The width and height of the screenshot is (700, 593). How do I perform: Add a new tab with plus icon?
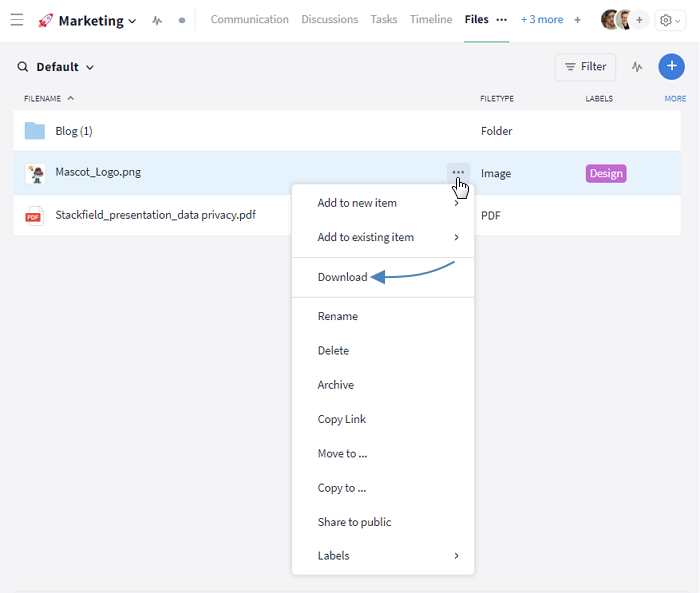[x=577, y=20]
